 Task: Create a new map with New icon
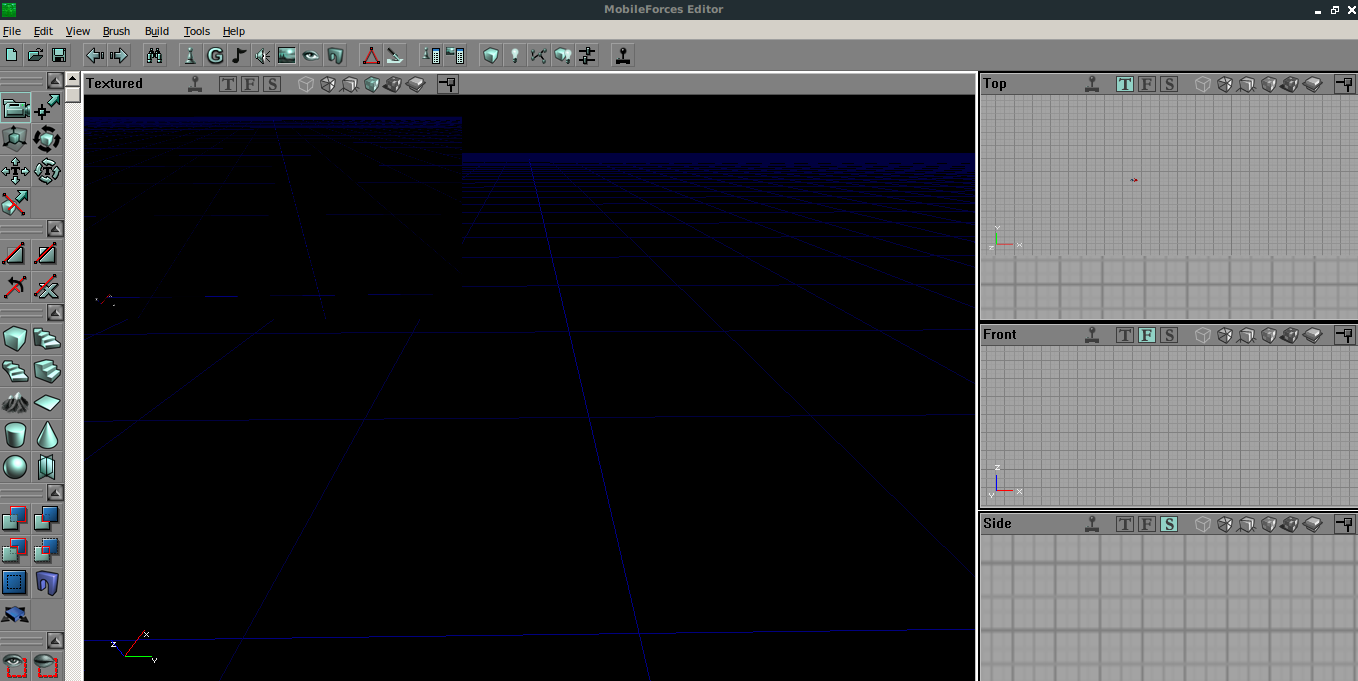tap(12, 55)
